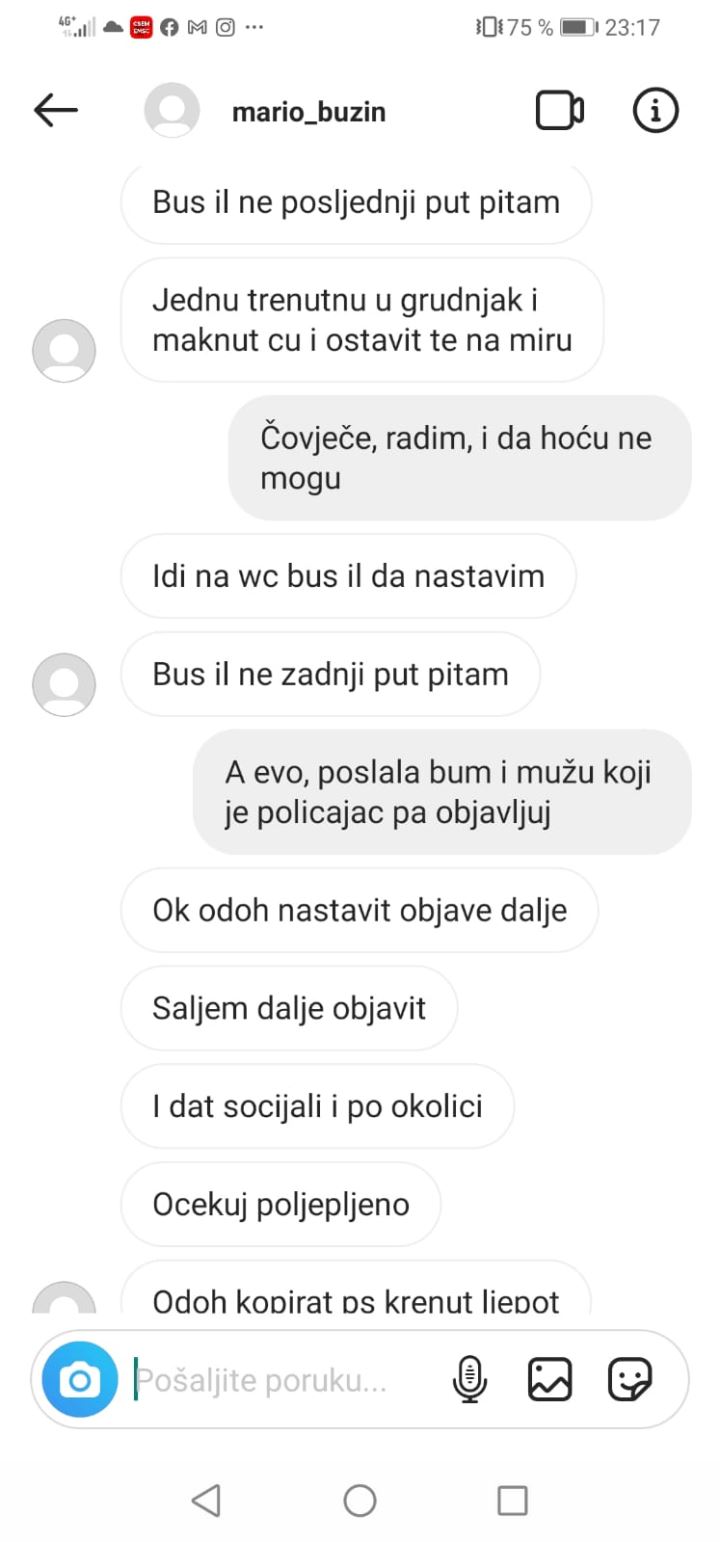Tap the microphone voice message icon
Image resolution: width=720 pixels, height=1542 pixels.
[469, 1381]
